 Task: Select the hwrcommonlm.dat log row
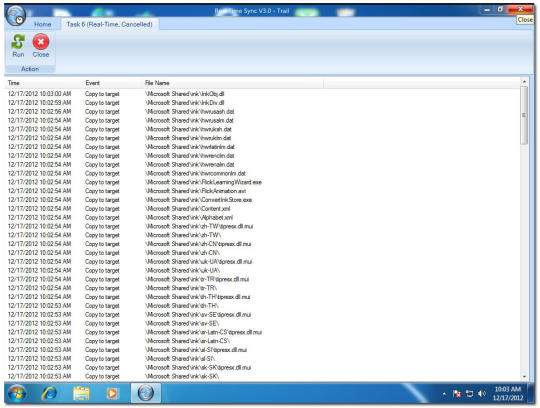[x=263, y=173]
